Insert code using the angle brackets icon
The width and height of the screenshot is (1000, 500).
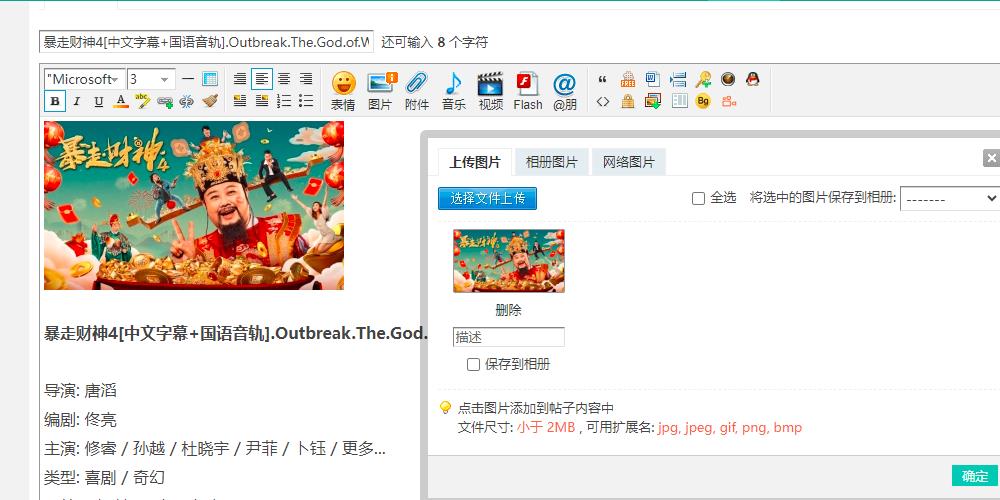pyautogui.click(x=602, y=101)
